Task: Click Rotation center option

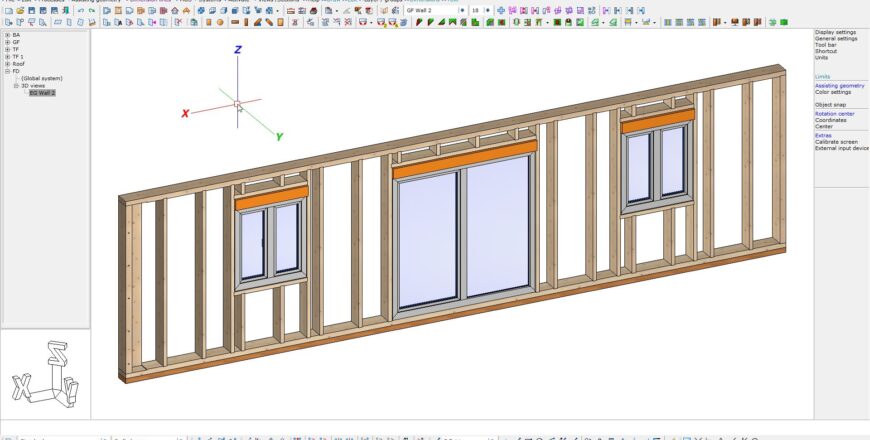Action: tap(834, 114)
